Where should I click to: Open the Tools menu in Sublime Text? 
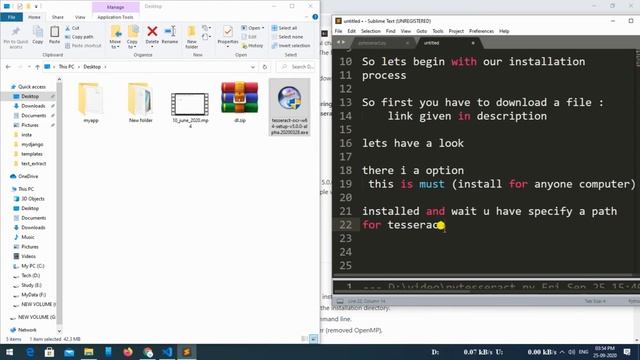coord(438,31)
